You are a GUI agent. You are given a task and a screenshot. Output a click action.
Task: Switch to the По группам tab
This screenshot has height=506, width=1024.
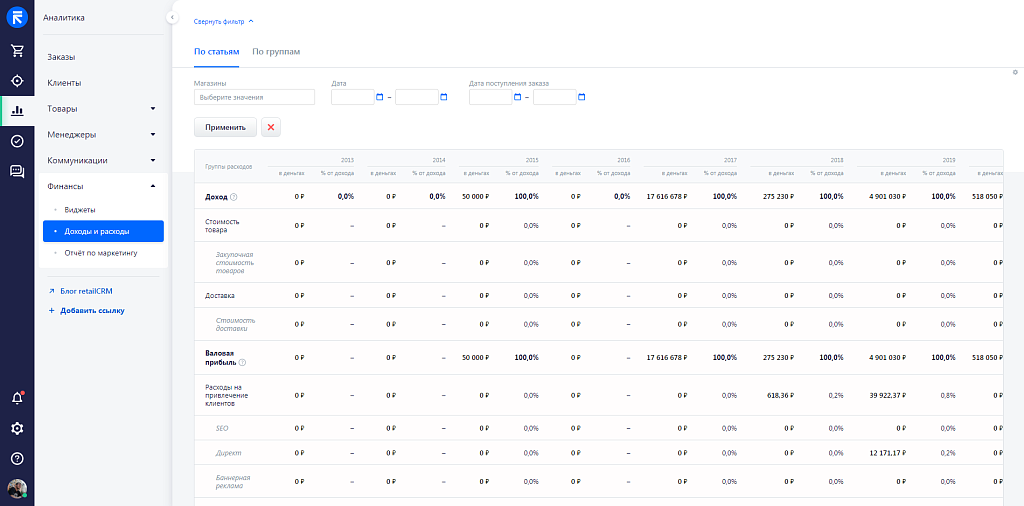276,51
